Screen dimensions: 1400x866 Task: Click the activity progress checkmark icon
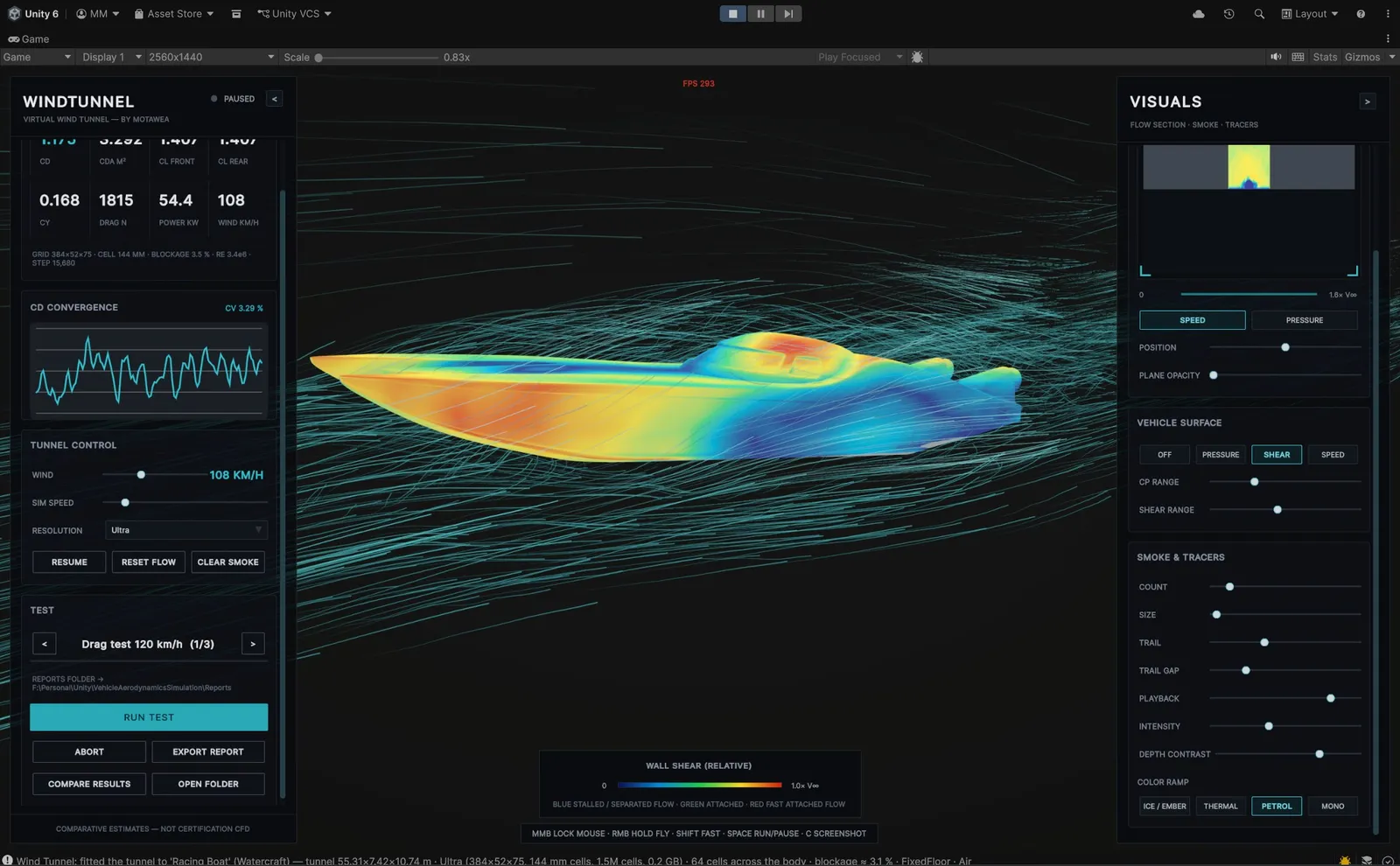pos(1388,860)
